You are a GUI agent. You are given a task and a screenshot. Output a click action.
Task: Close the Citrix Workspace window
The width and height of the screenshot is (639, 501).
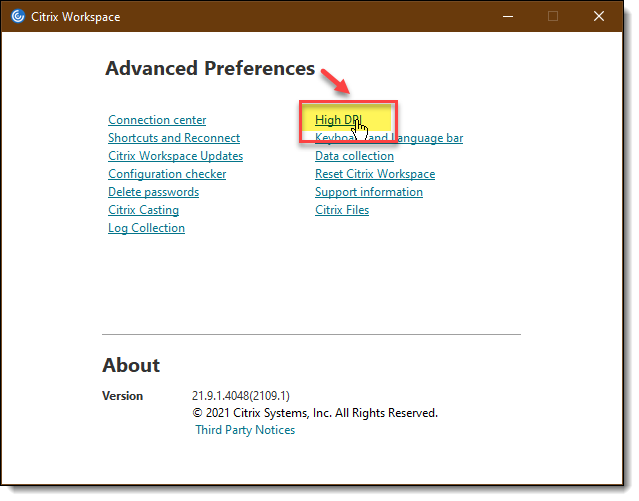[599, 16]
